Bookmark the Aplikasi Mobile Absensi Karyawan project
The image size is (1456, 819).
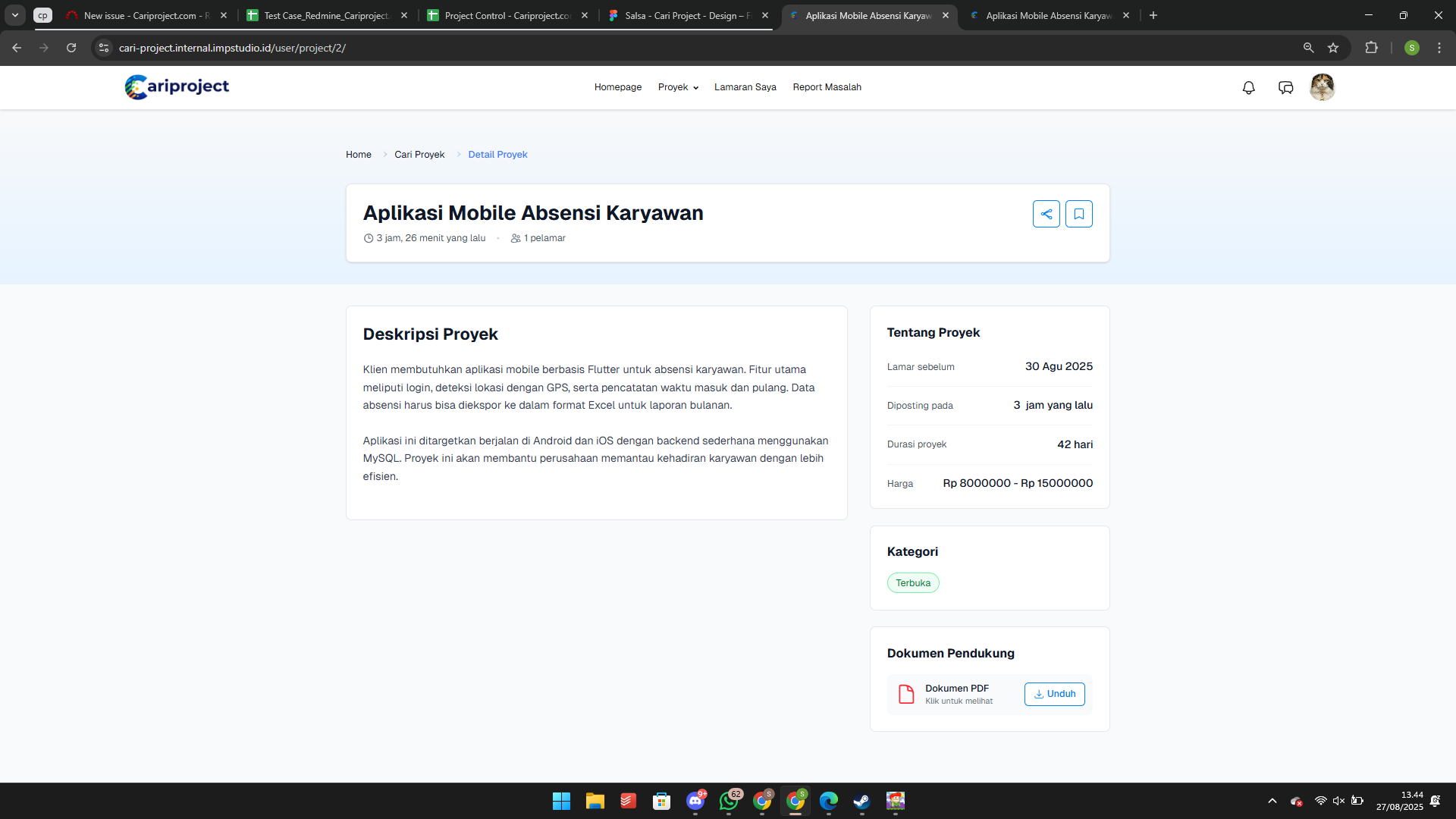(1078, 214)
